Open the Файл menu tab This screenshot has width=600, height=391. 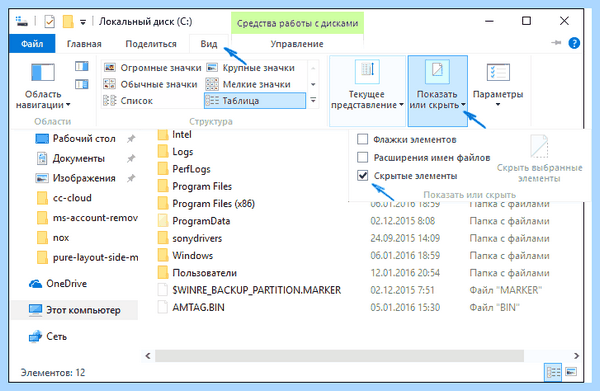point(32,44)
